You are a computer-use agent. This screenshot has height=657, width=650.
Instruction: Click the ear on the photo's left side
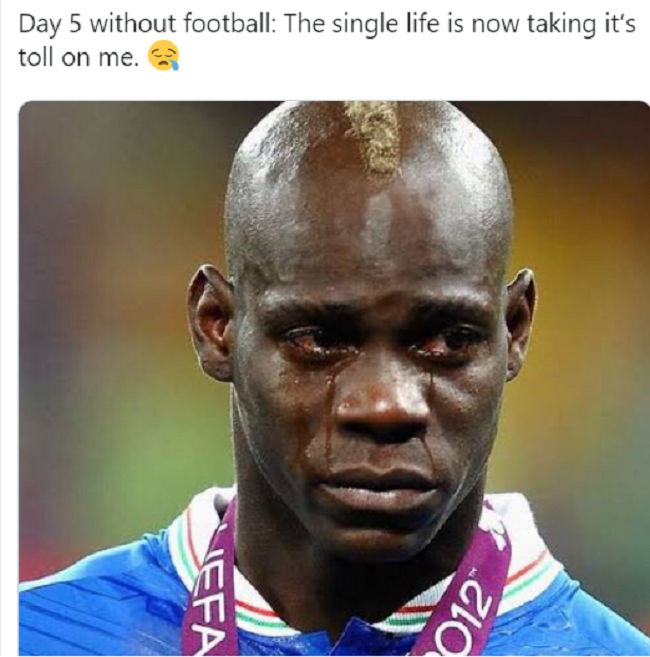pyautogui.click(x=210, y=322)
